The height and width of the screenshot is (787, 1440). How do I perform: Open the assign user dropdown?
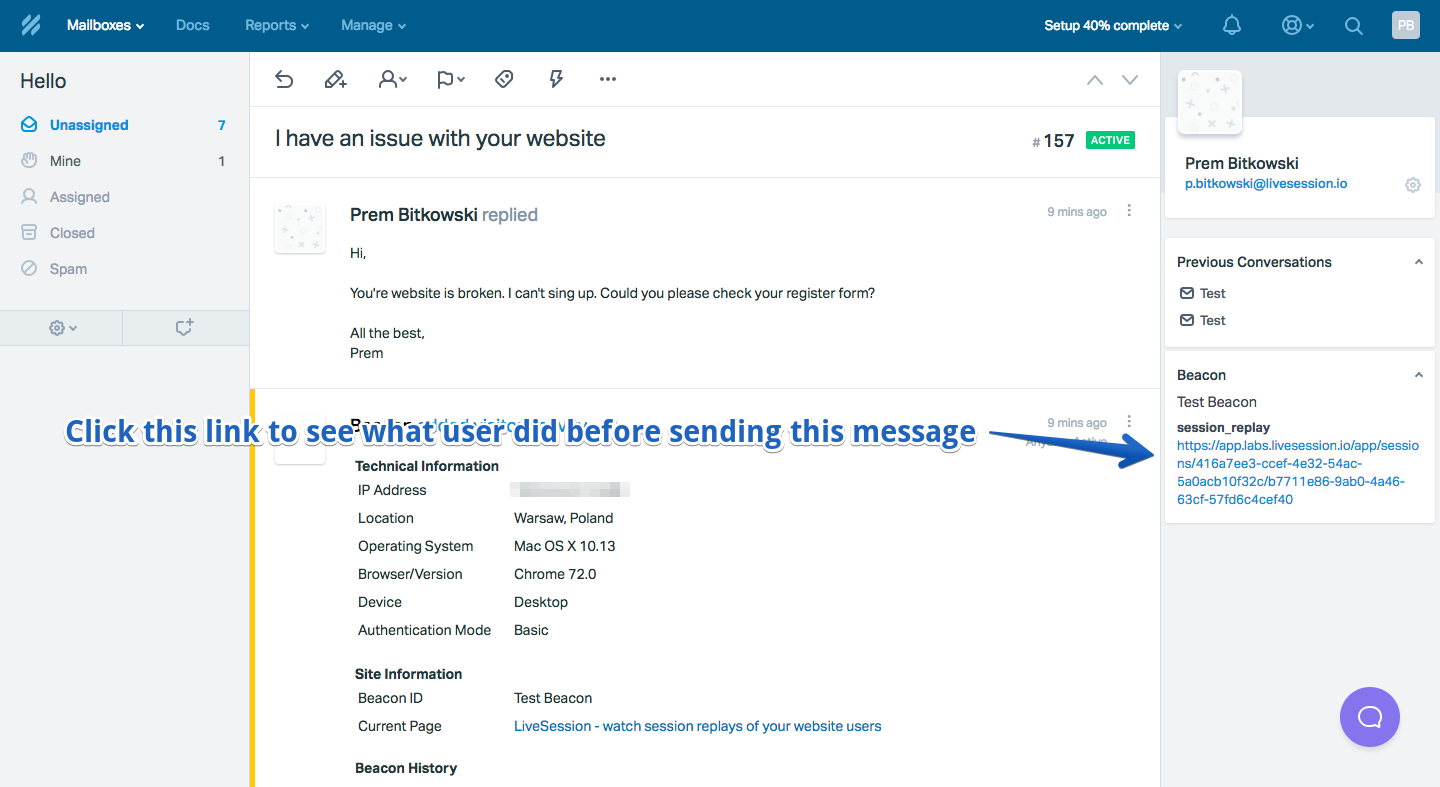point(392,80)
